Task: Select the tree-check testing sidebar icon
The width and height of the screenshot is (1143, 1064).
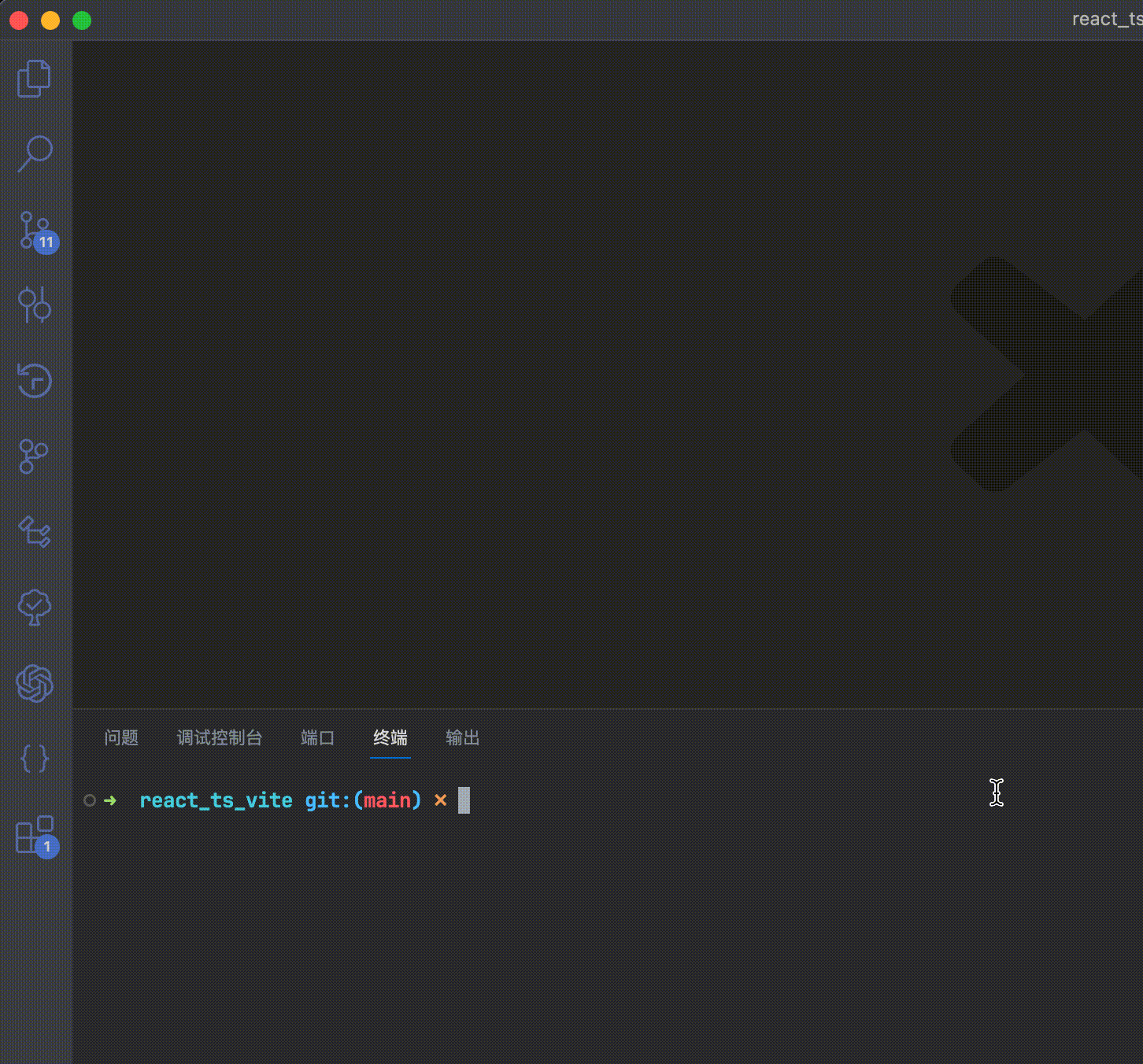Action: tap(34, 607)
